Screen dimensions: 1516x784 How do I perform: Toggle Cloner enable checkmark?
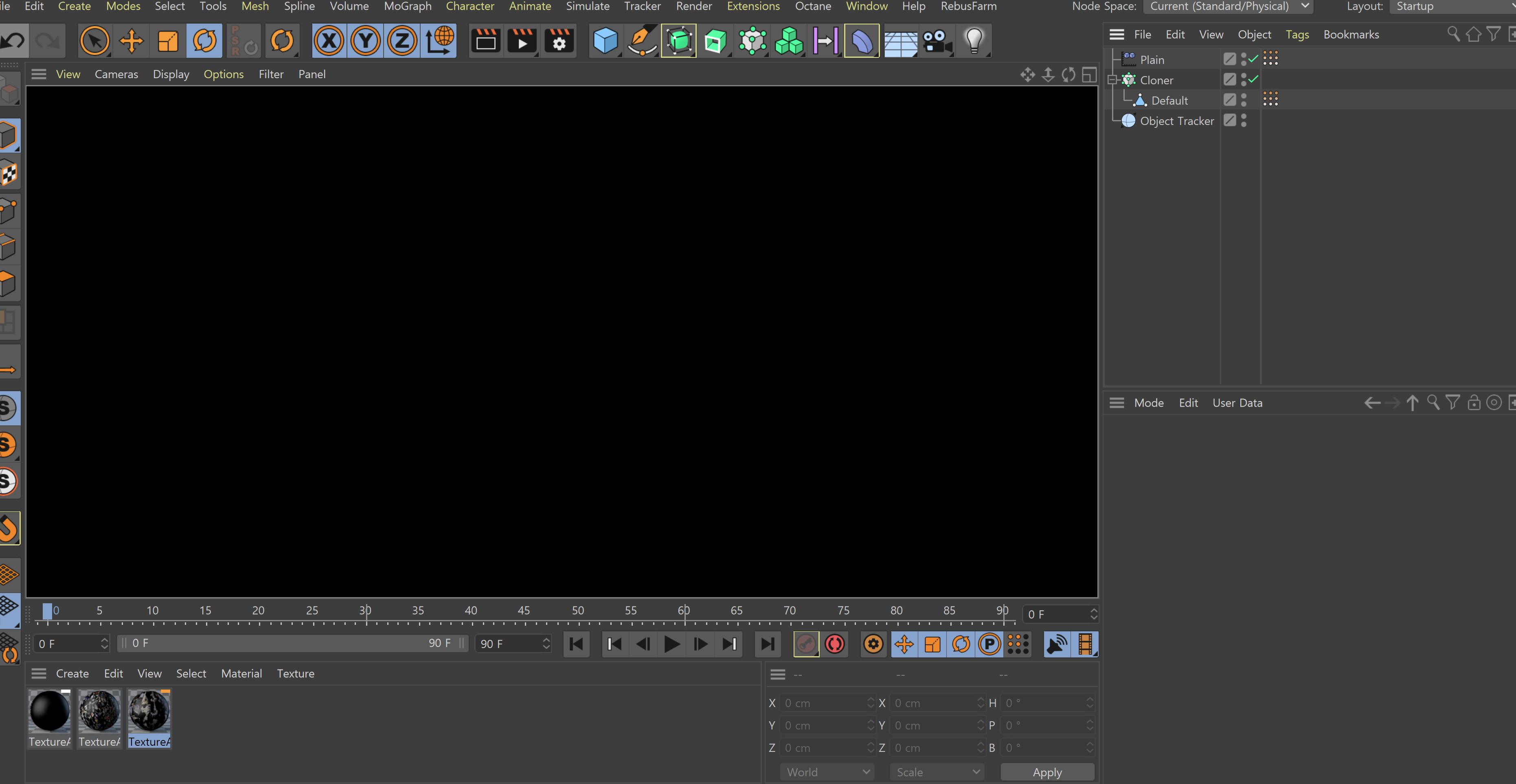coord(1253,79)
